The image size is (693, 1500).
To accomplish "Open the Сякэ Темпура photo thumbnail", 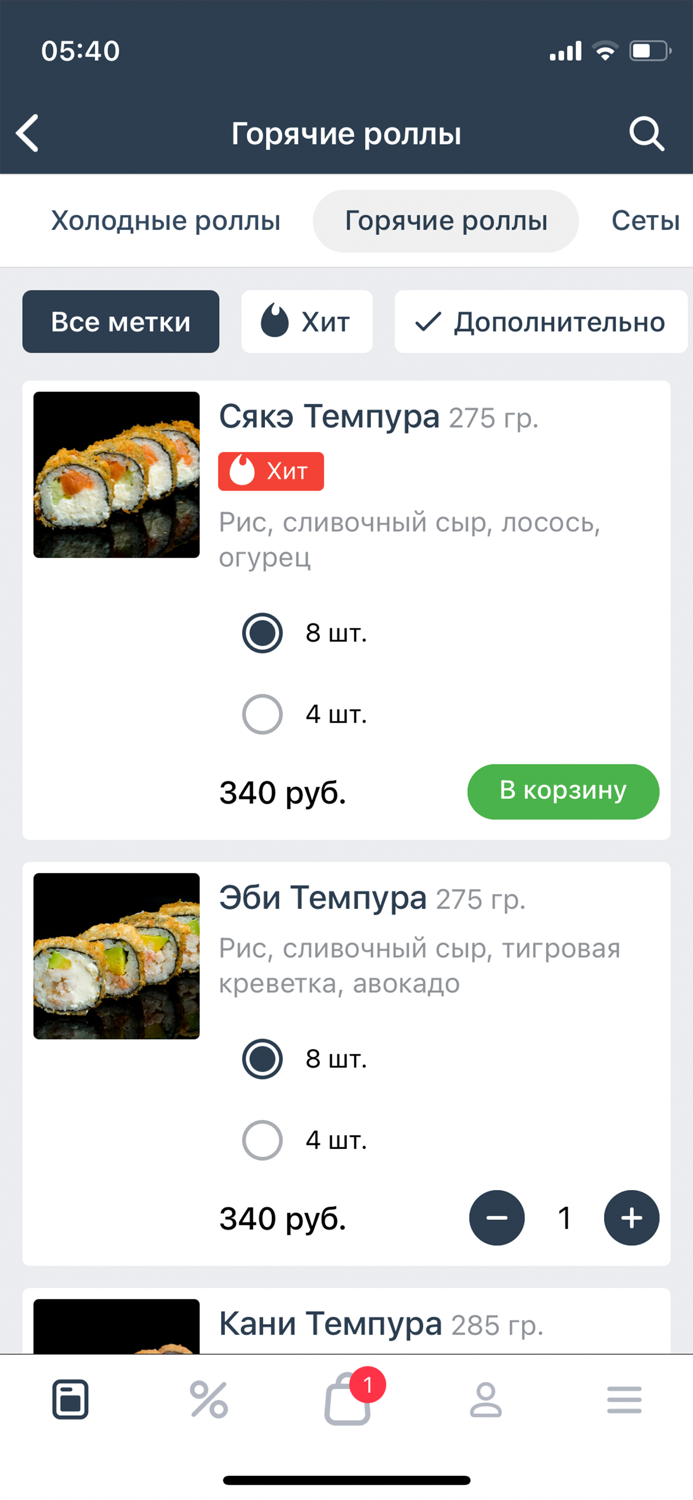I will [x=116, y=474].
